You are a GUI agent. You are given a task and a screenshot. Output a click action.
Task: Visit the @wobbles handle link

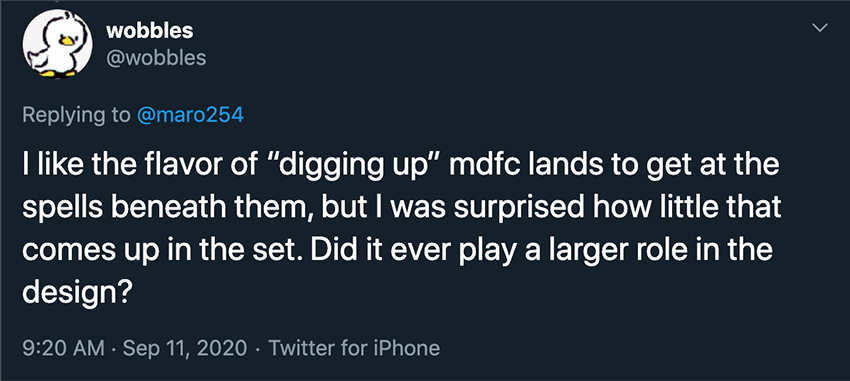tap(156, 57)
